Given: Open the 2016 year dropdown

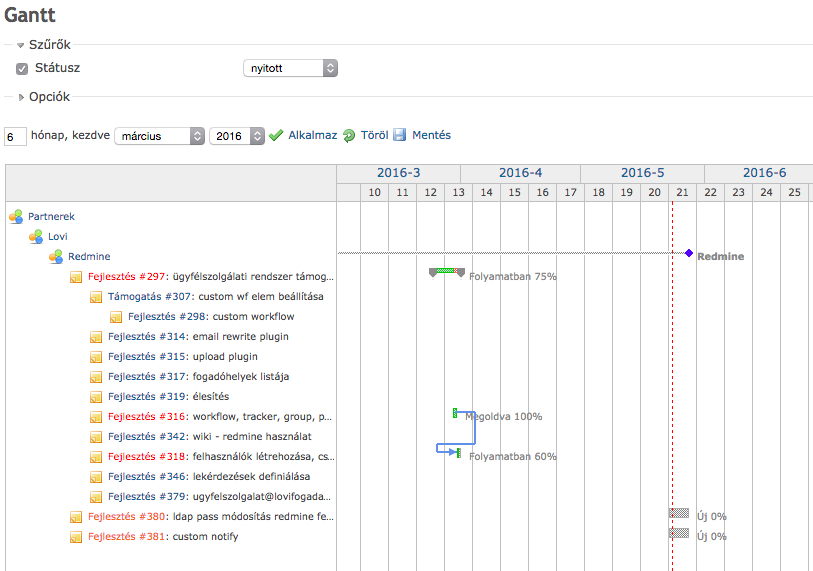Looking at the screenshot, I should pos(237,136).
